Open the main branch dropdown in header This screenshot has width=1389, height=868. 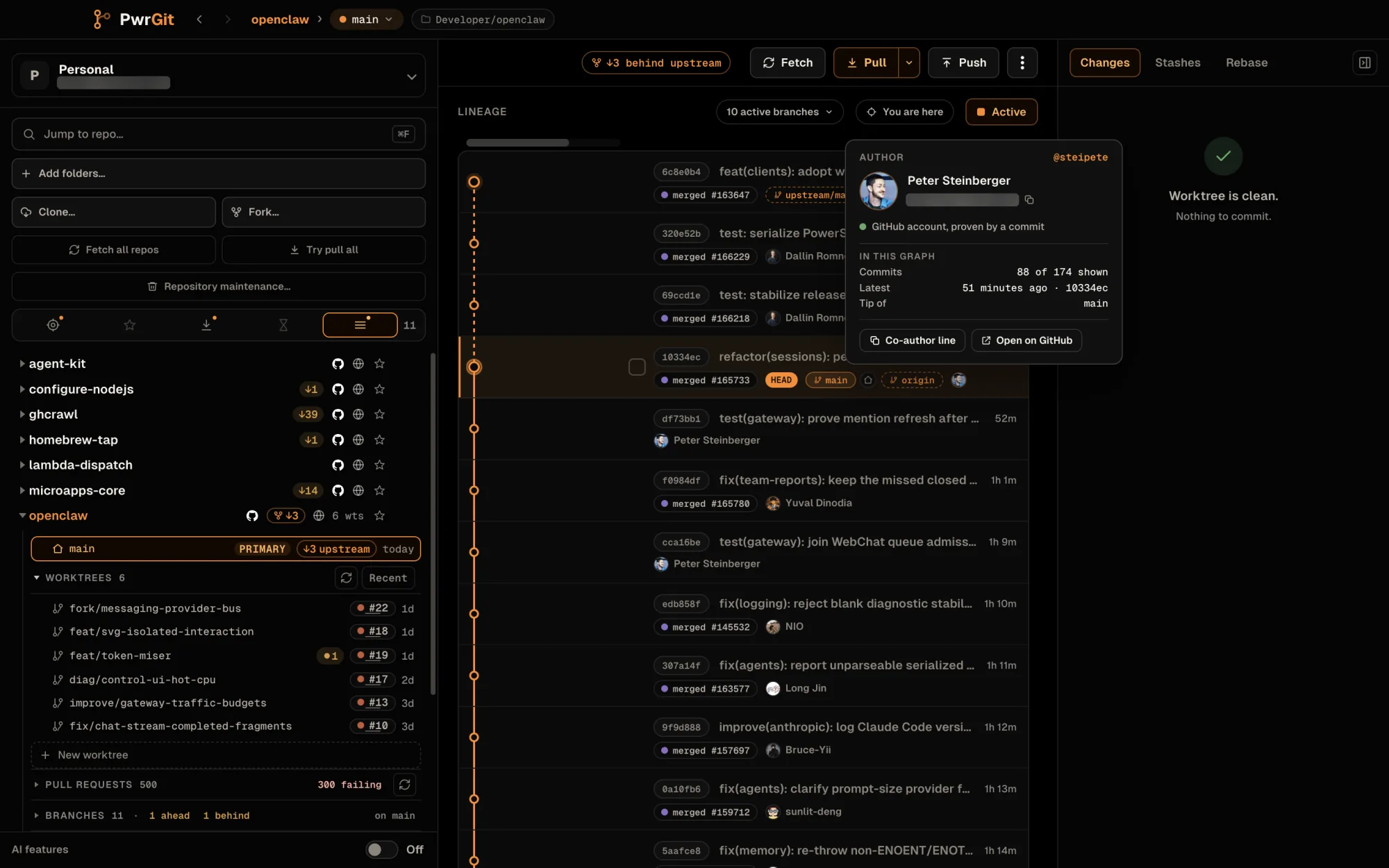pyautogui.click(x=366, y=19)
